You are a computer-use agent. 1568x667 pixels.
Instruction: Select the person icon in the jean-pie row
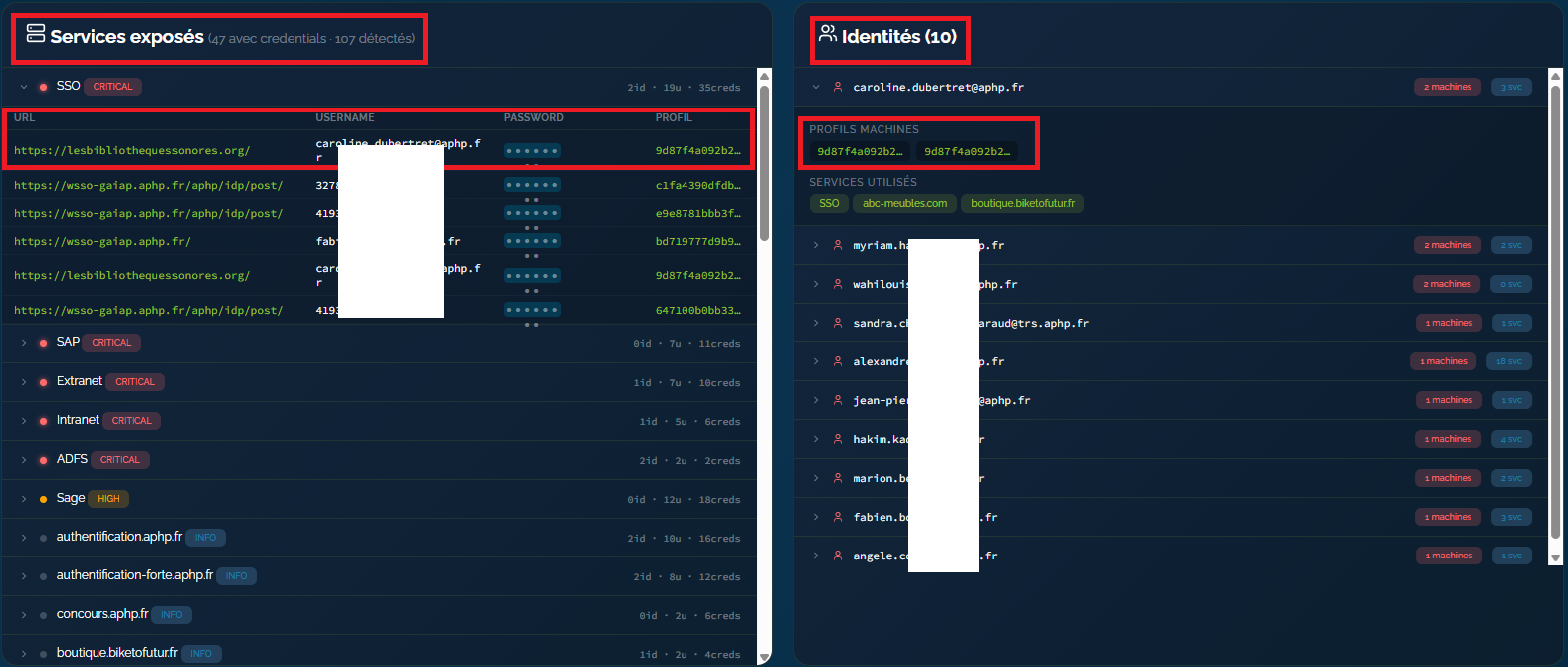838,400
